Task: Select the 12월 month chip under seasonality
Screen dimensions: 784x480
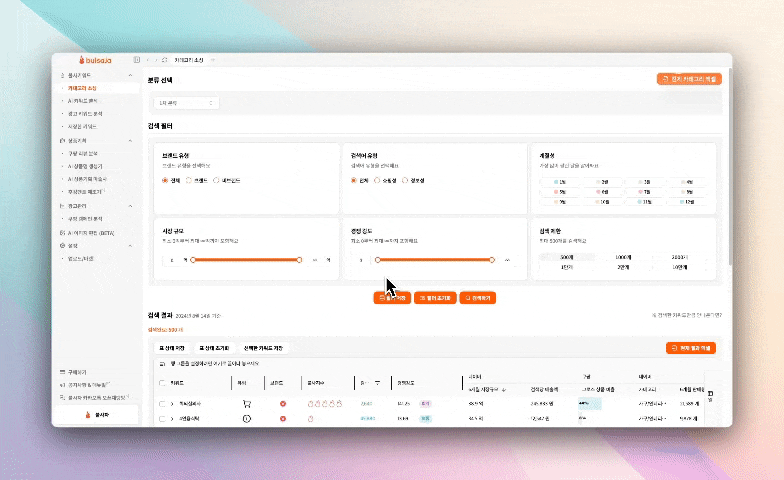Action: pos(687,202)
